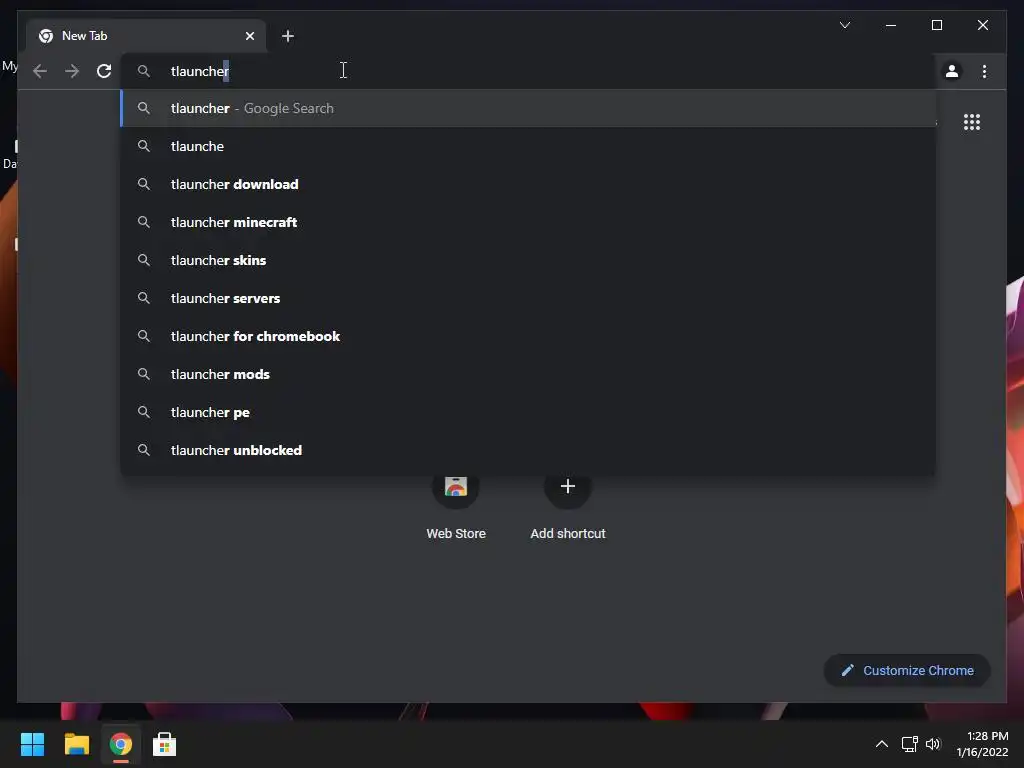The image size is (1024, 768).
Task: Click the Chrome taskbar icon
Action: click(120, 744)
